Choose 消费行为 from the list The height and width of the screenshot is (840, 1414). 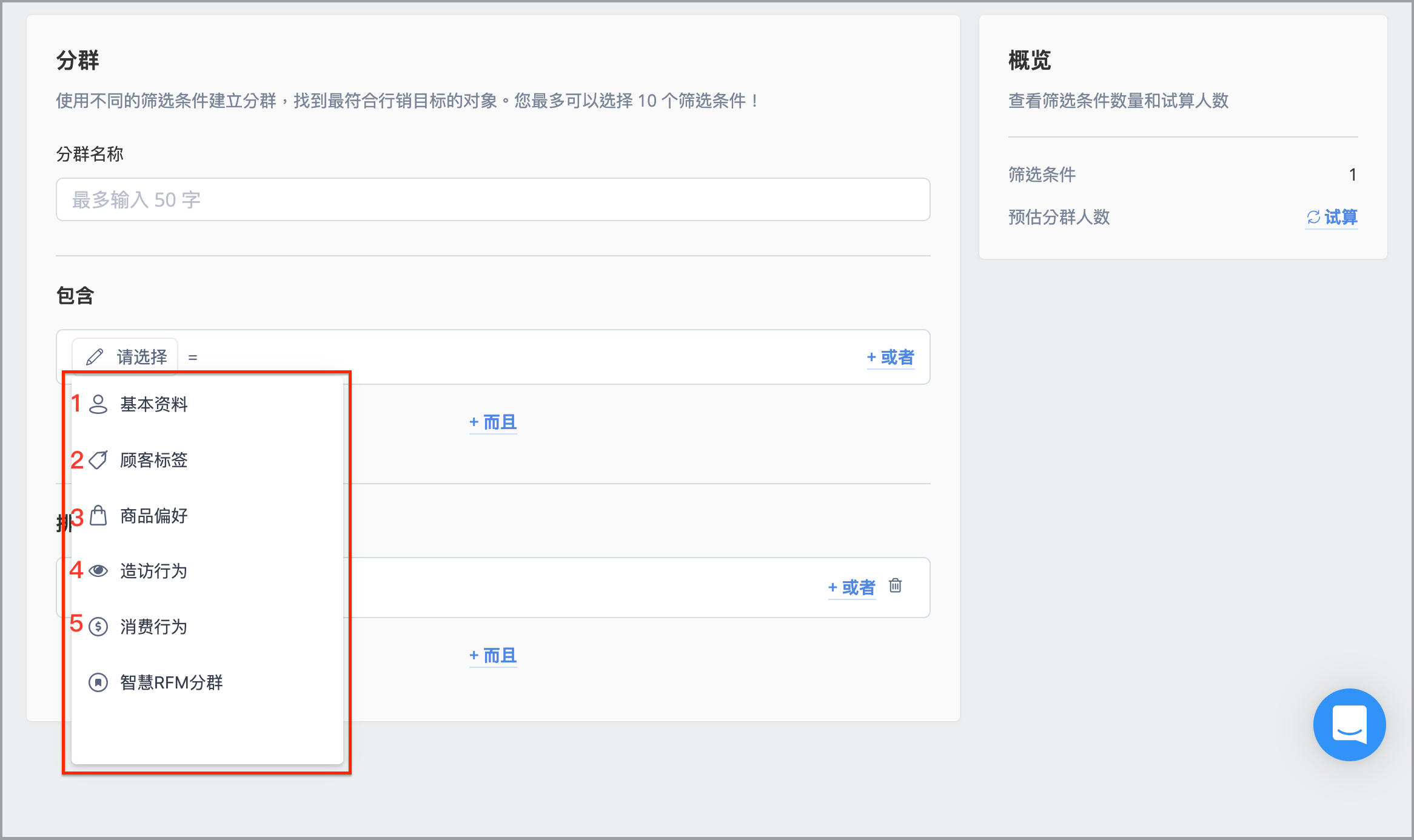[207, 627]
